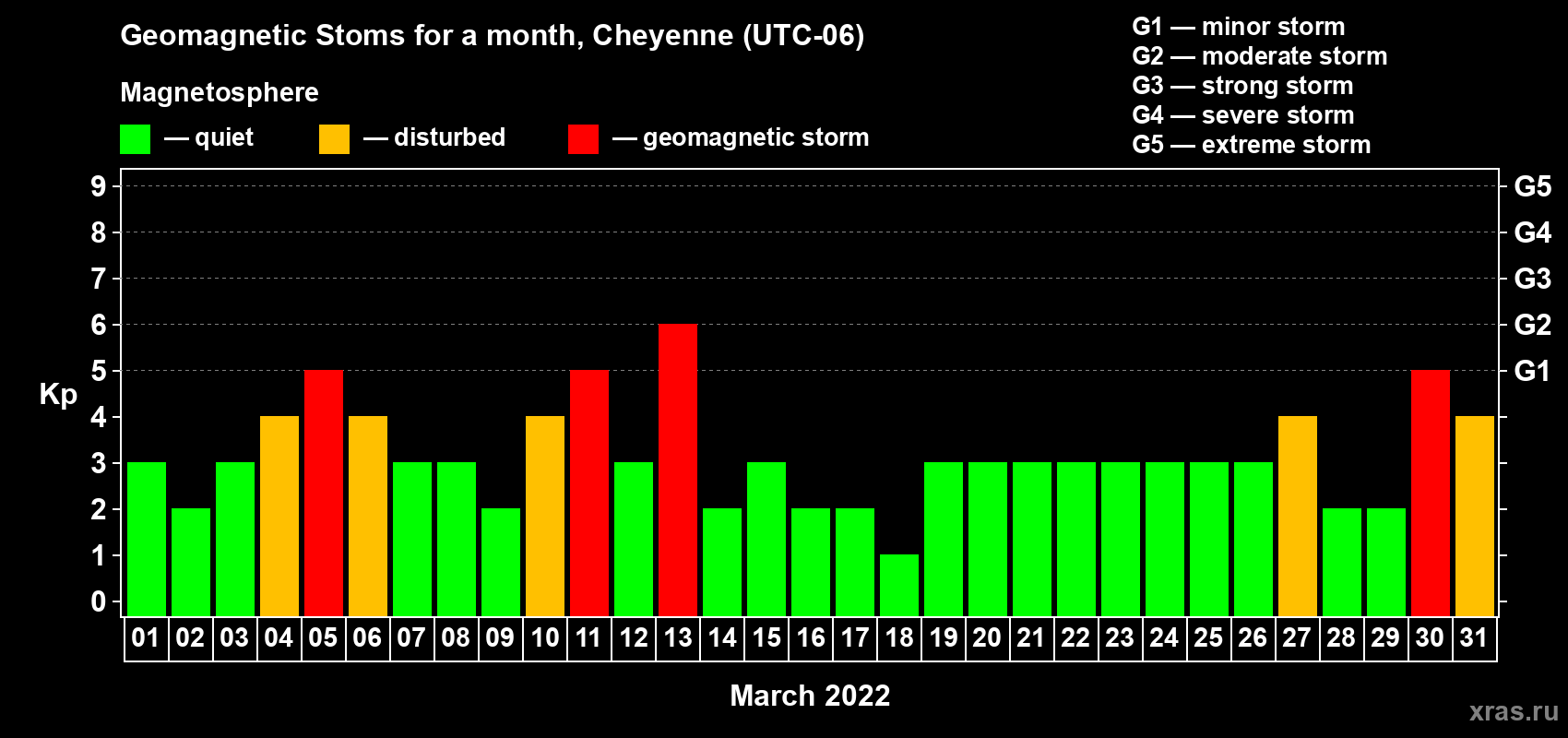Click the March 2022 caption
The width and height of the screenshot is (1568, 738).
pyautogui.click(x=810, y=696)
